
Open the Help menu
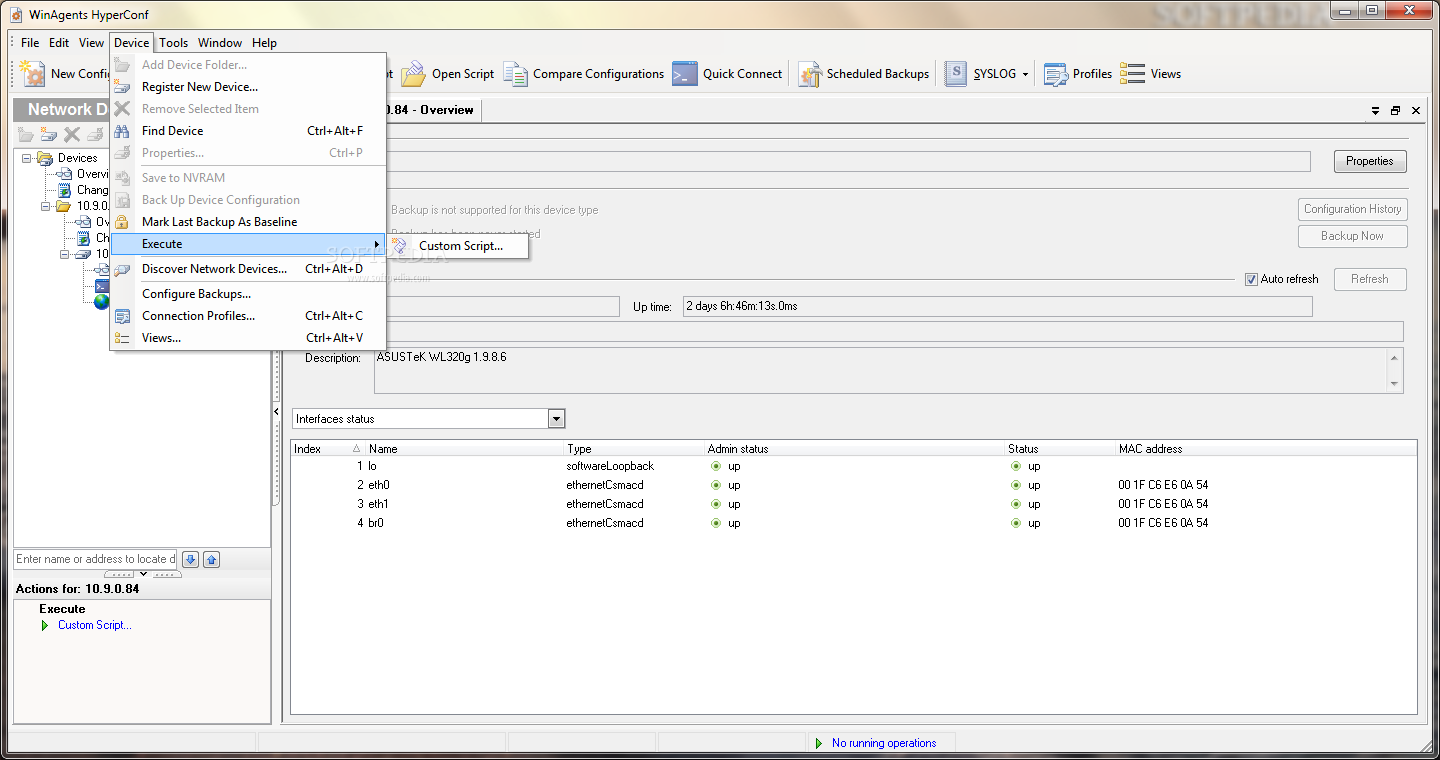pyautogui.click(x=265, y=43)
